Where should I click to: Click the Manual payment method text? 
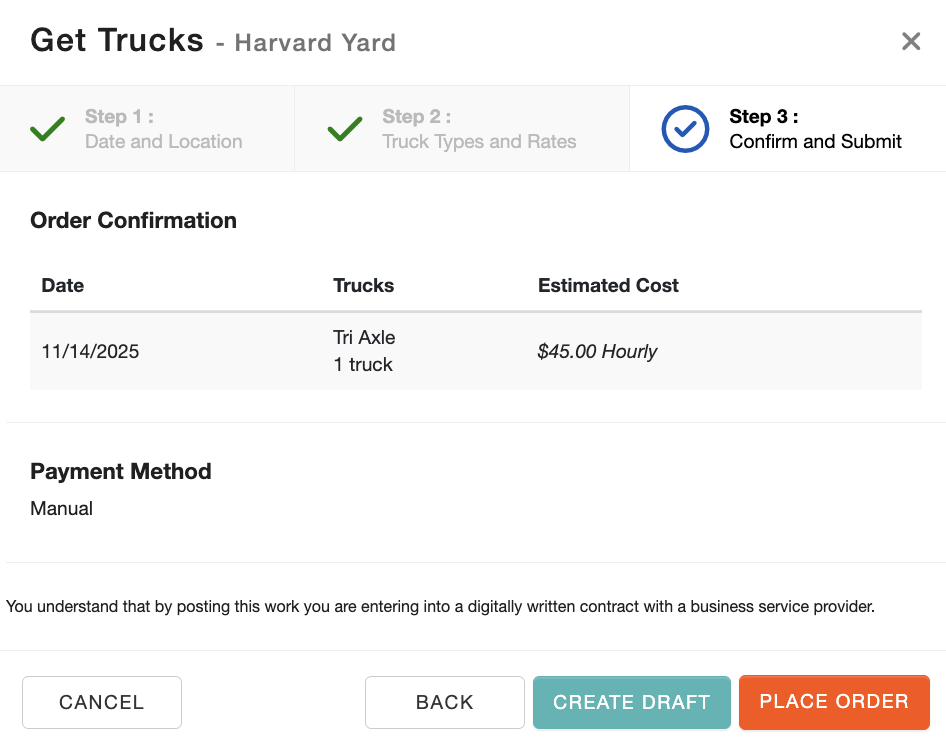pos(62,508)
